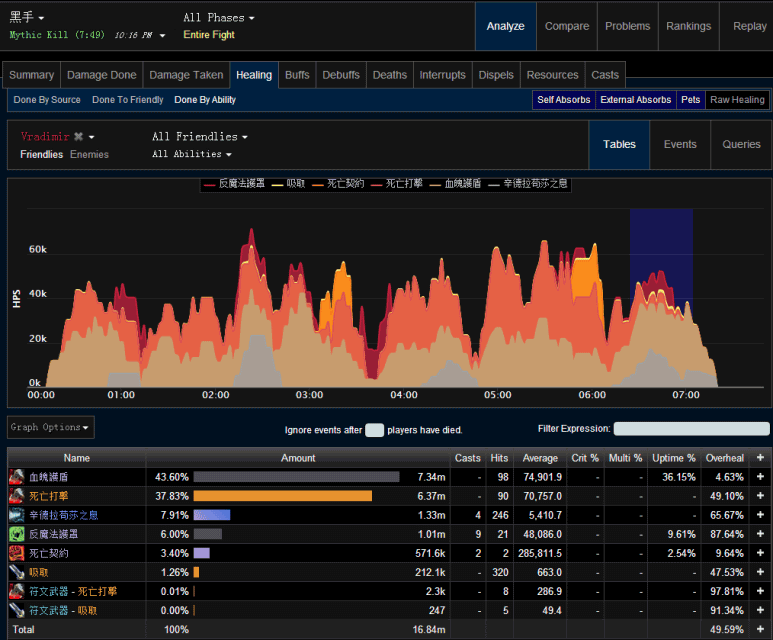Screen dimensions: 773x640
Task: Switch to the Problems tab
Action: [628, 26]
